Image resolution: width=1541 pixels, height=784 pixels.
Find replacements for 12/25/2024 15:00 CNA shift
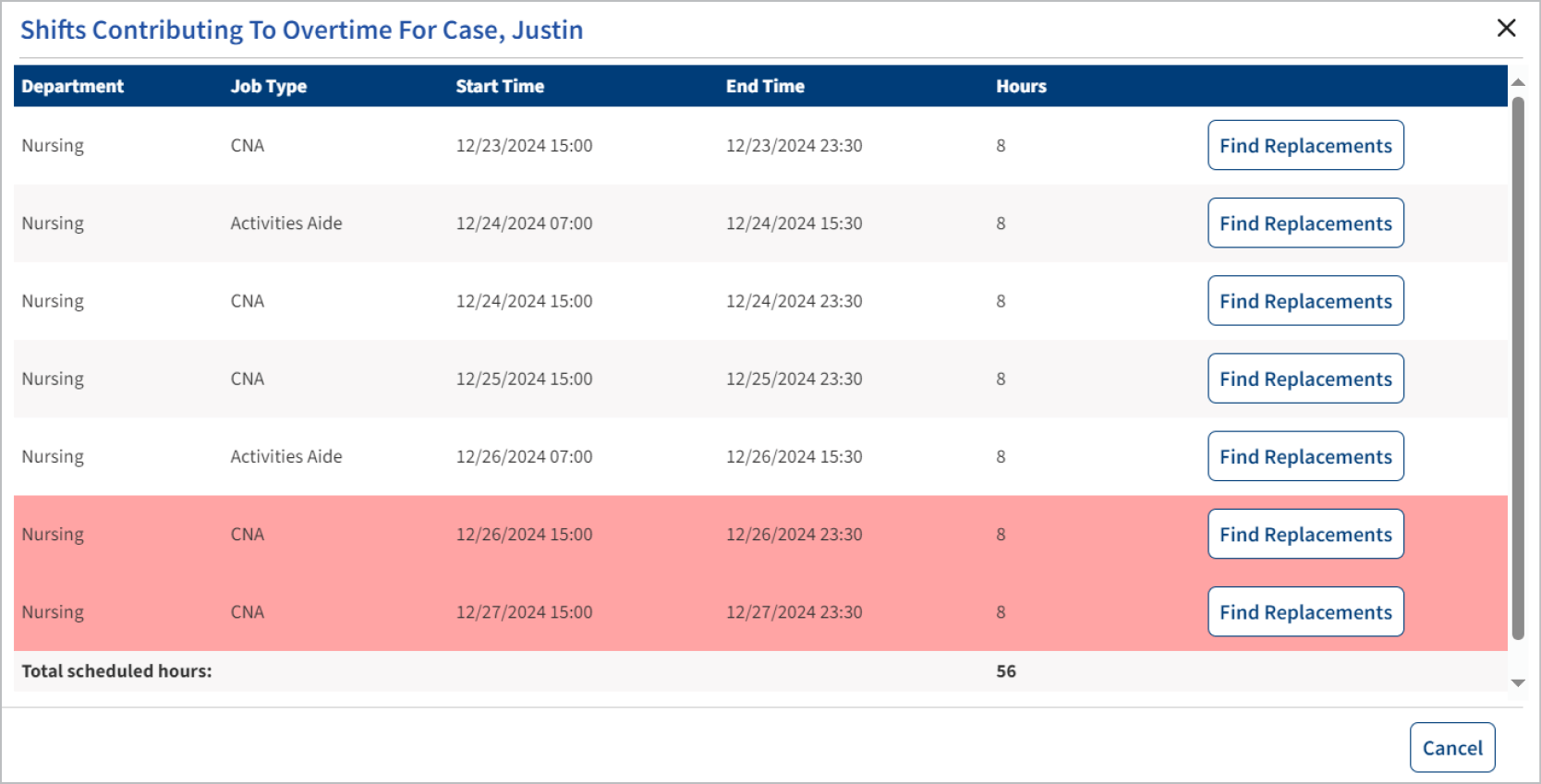1305,379
